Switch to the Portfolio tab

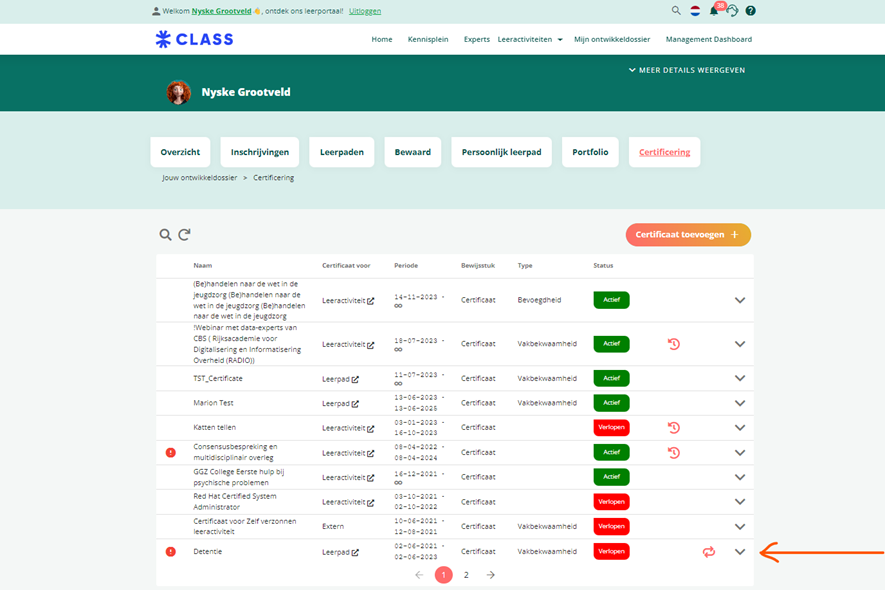pos(590,152)
